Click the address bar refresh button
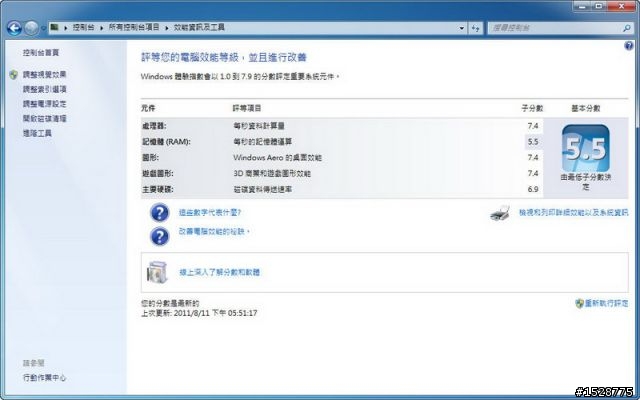 [476, 28]
